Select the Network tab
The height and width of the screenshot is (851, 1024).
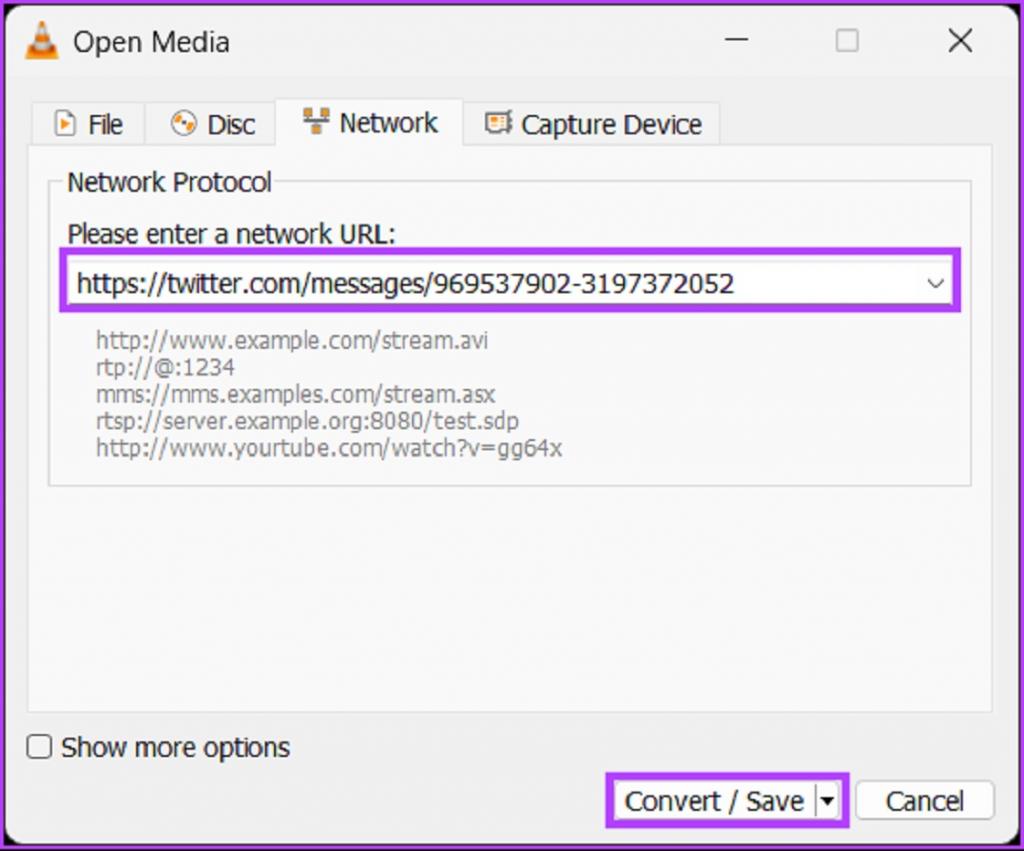[x=370, y=123]
